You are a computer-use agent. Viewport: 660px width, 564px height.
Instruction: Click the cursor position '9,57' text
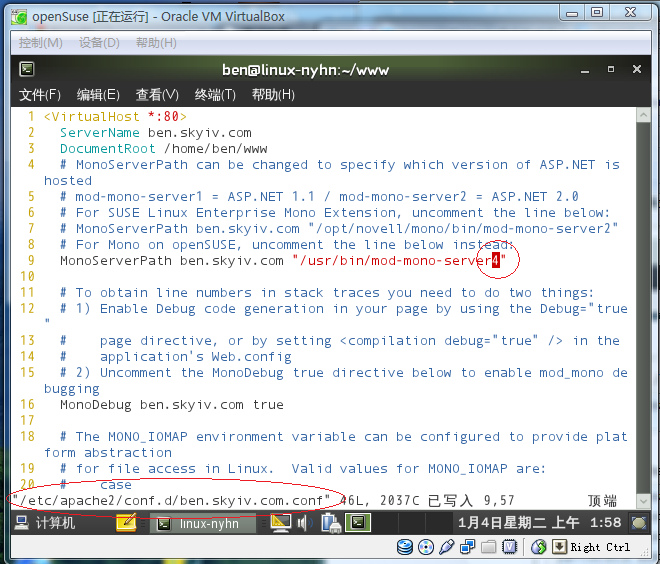(x=499, y=501)
